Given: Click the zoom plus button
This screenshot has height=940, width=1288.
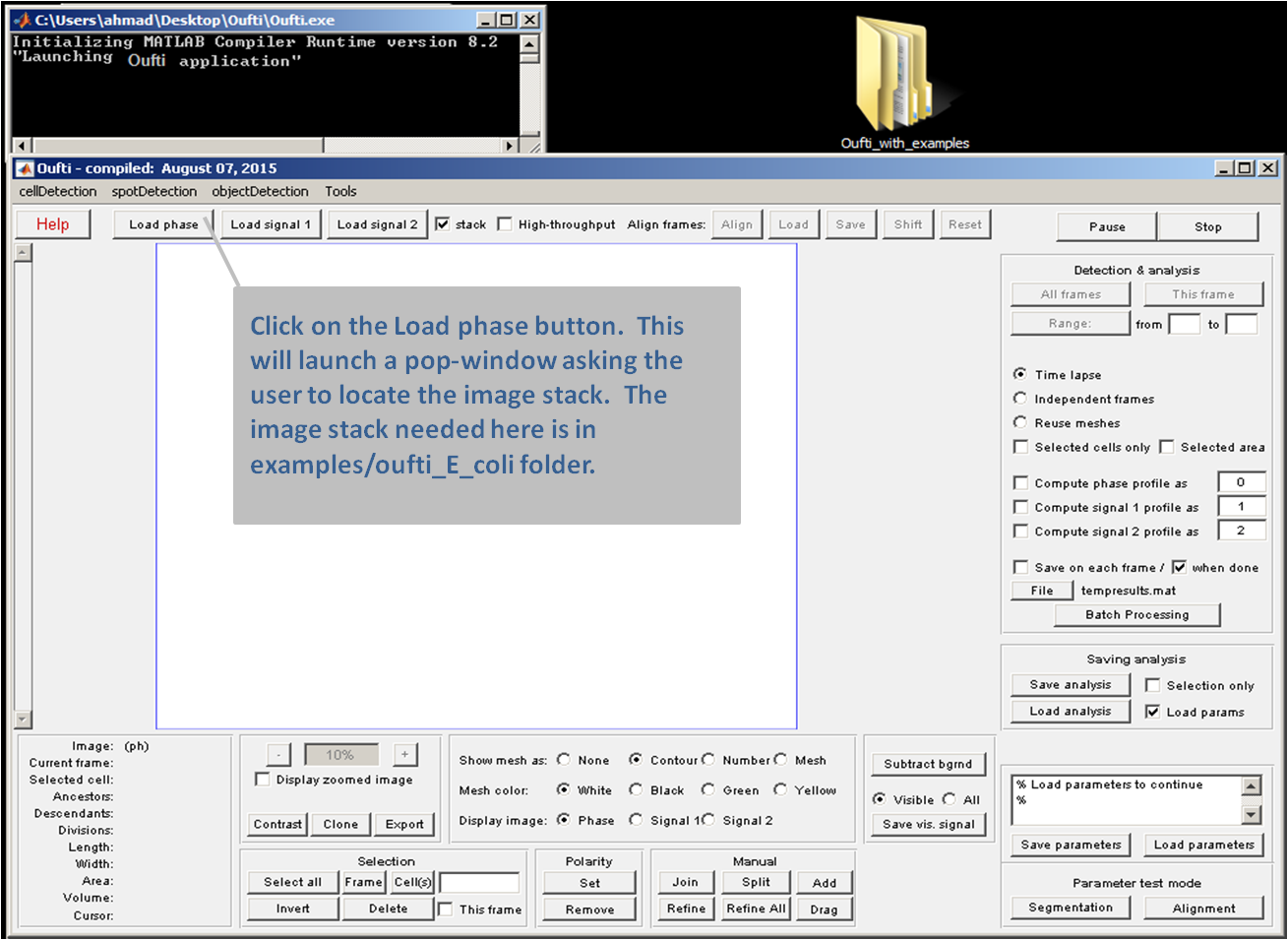Looking at the screenshot, I should pos(404,755).
